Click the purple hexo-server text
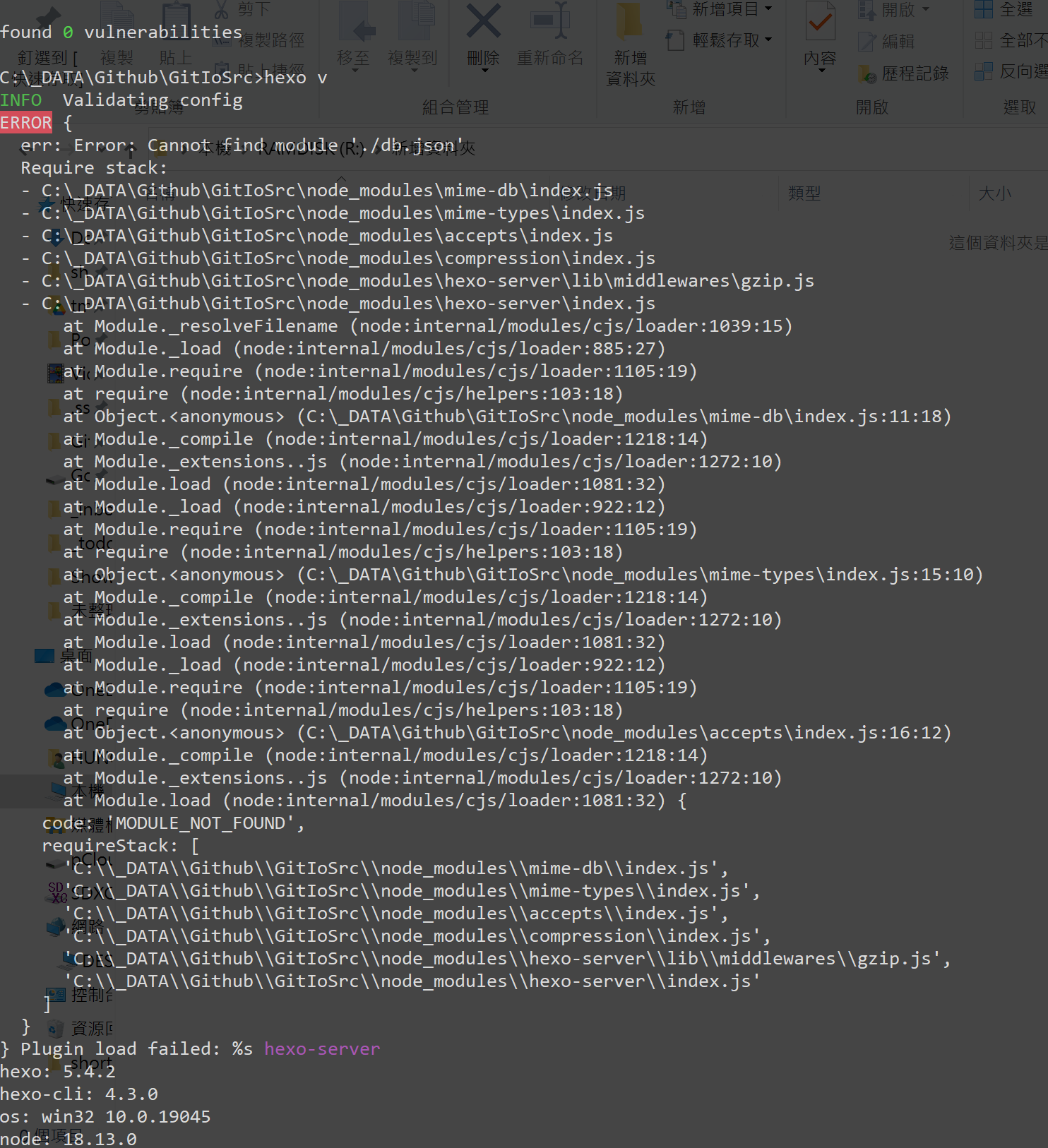Image resolution: width=1048 pixels, height=1148 pixels. click(322, 1049)
